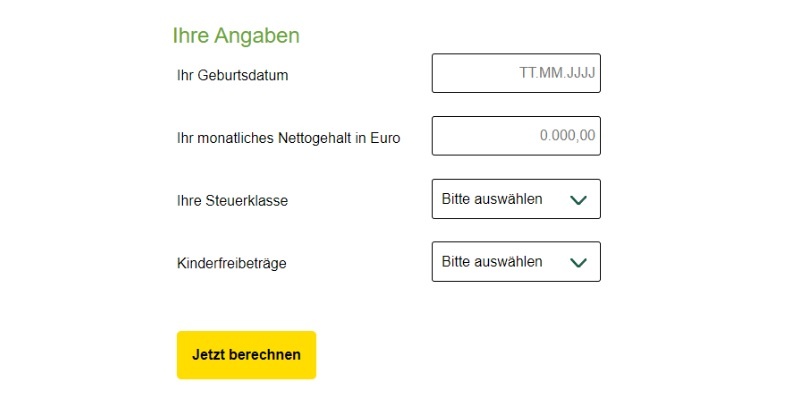Click the 0.000,00 placeholder text
The height and width of the screenshot is (395, 790).
567,136
